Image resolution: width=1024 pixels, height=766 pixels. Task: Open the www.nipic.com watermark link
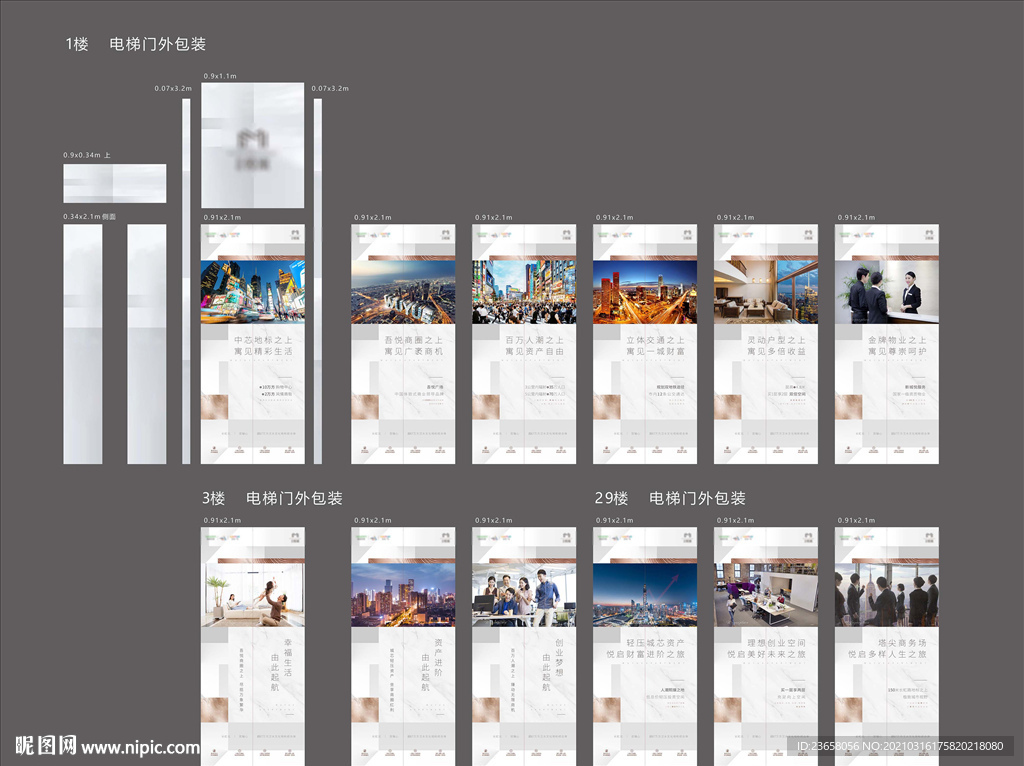(141, 747)
